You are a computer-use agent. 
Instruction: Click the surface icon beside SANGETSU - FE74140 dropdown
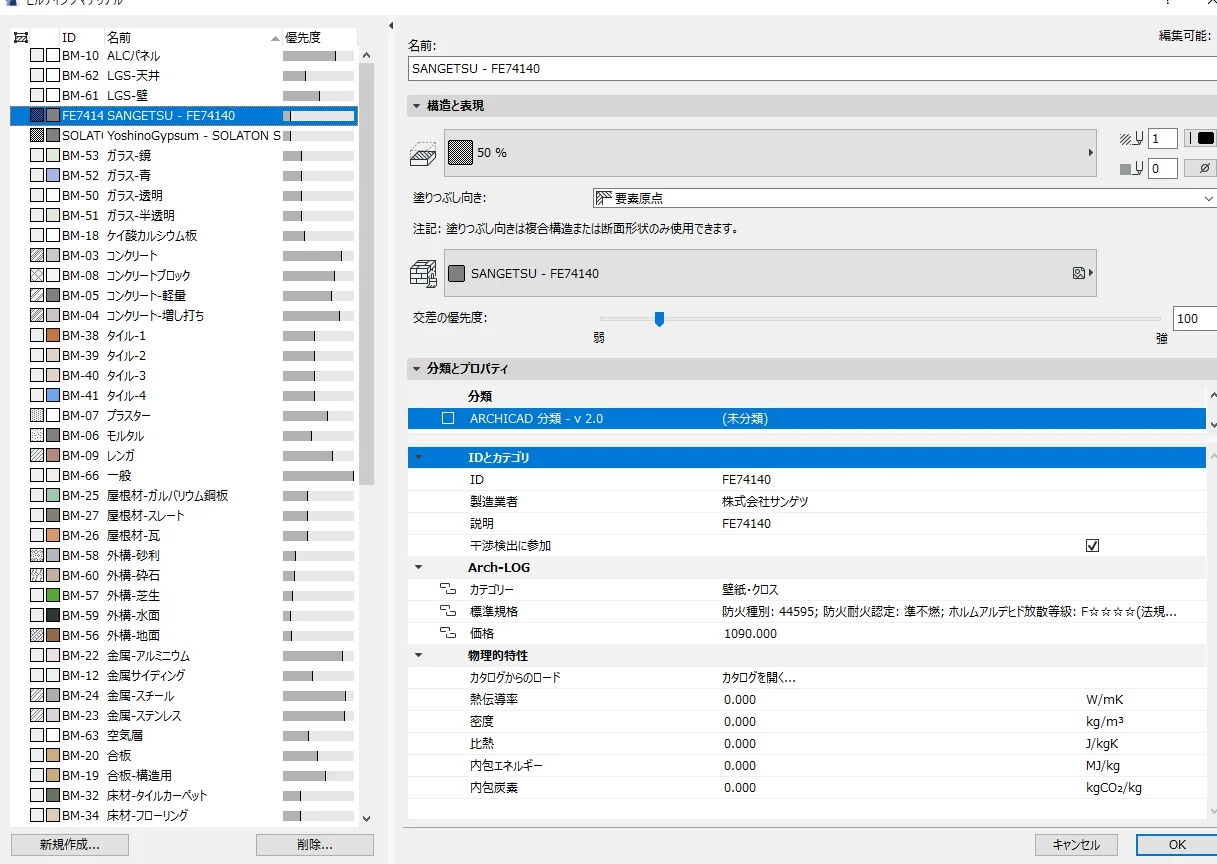tap(425, 274)
